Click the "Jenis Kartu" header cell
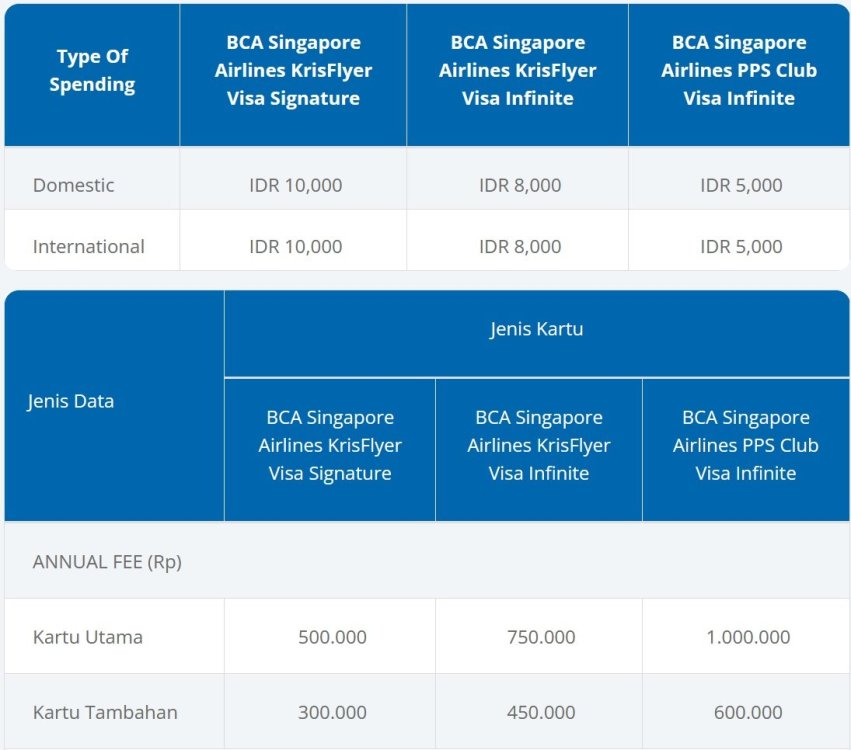Image resolution: width=851 pixels, height=750 pixels. tap(536, 329)
